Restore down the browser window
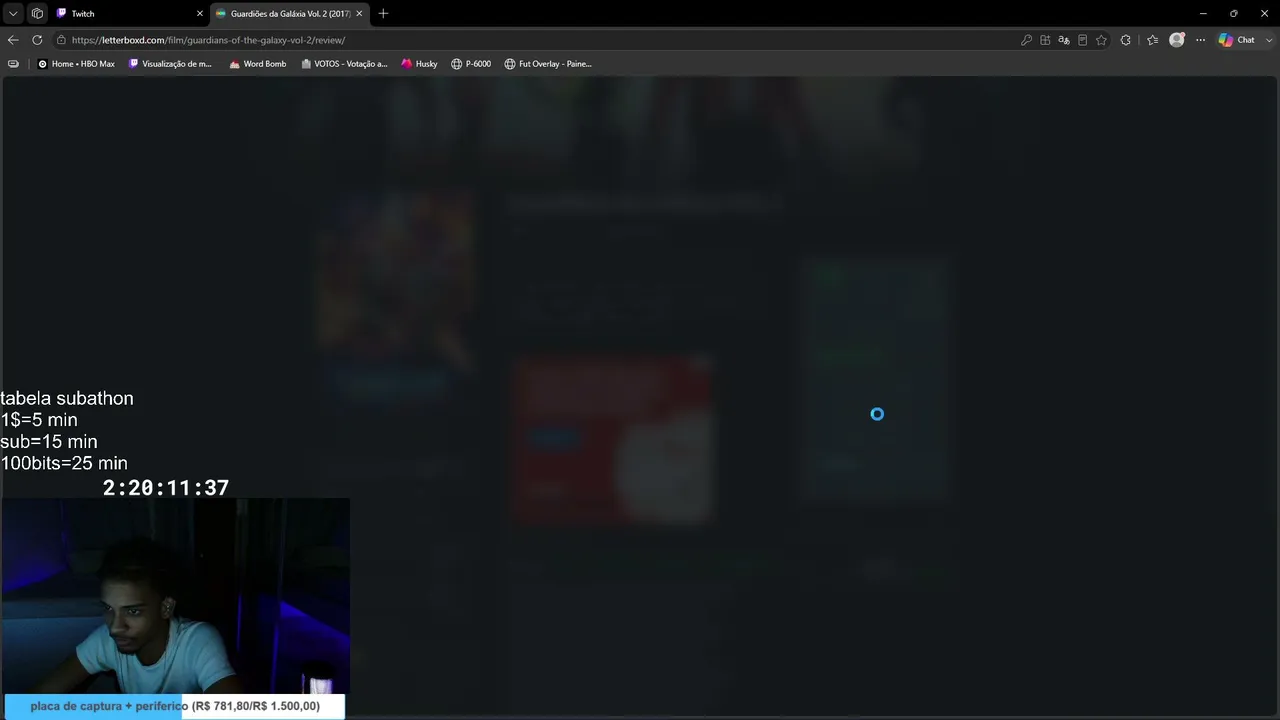This screenshot has height=720, width=1280. tap(1234, 13)
